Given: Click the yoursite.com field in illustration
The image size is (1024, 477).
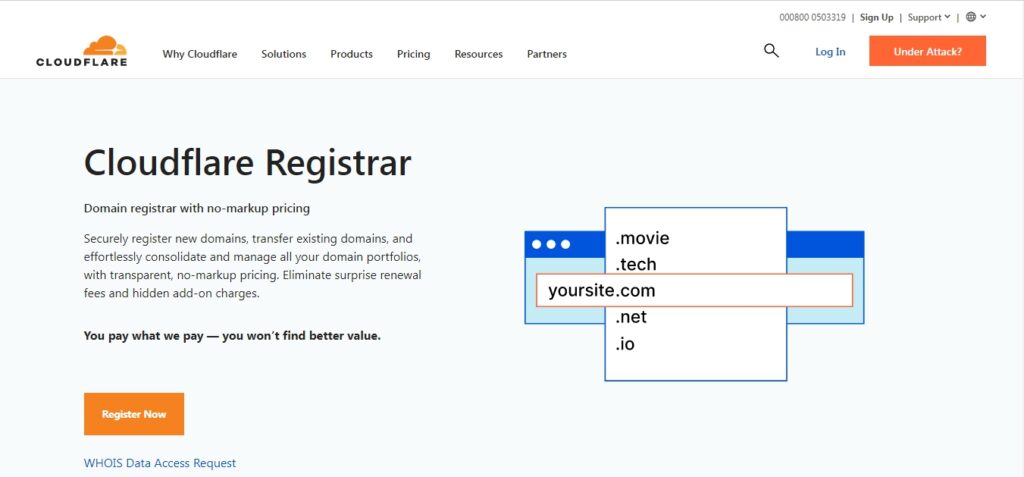Looking at the screenshot, I should point(694,290).
